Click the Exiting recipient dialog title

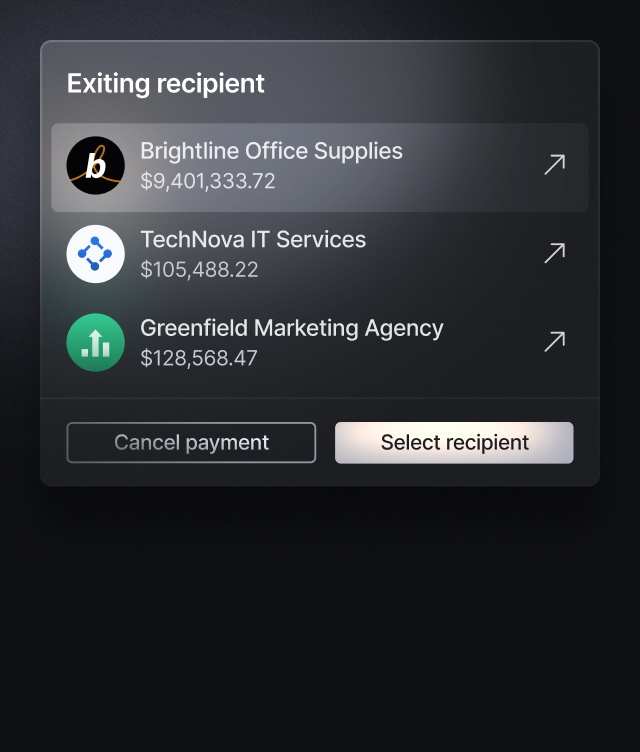[x=166, y=83]
